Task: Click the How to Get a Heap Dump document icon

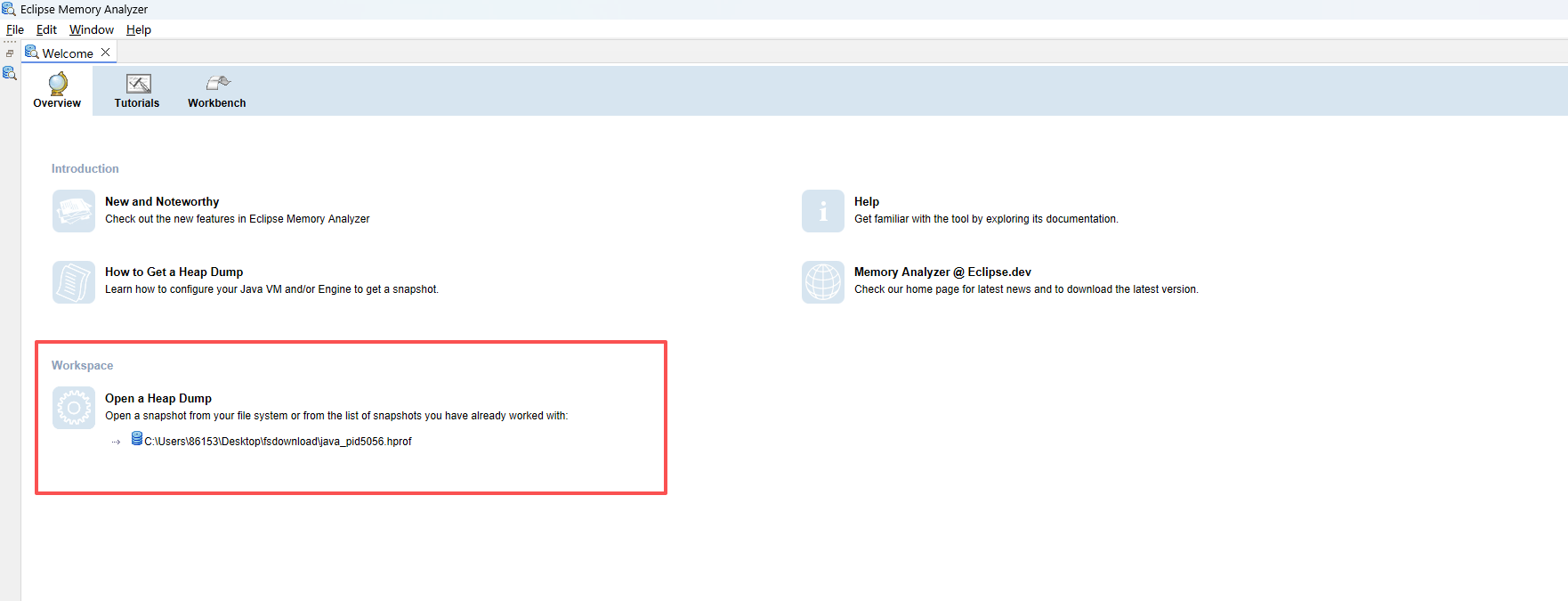Action: pos(74,281)
